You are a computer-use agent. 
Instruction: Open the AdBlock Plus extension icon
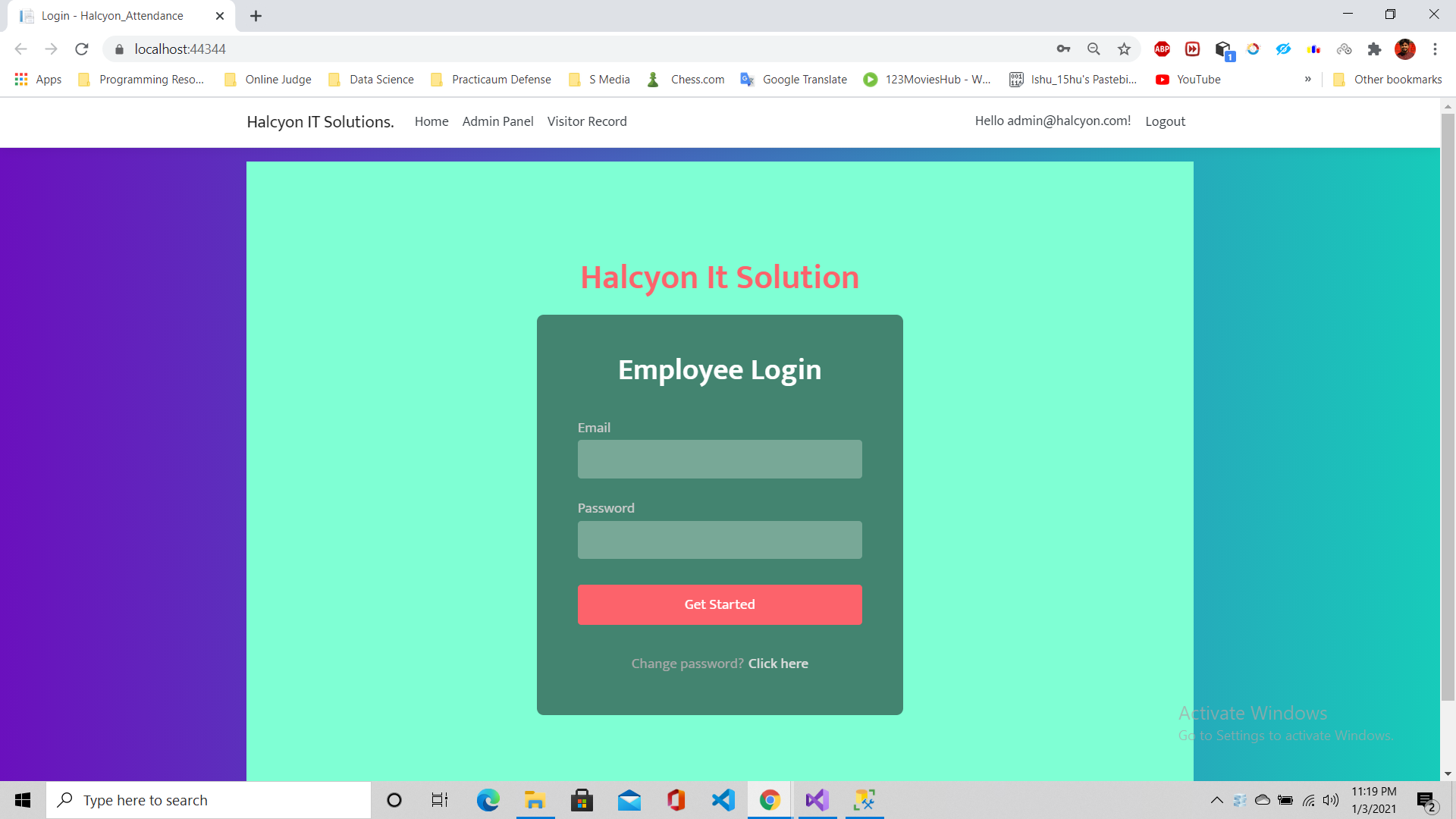tap(1162, 49)
